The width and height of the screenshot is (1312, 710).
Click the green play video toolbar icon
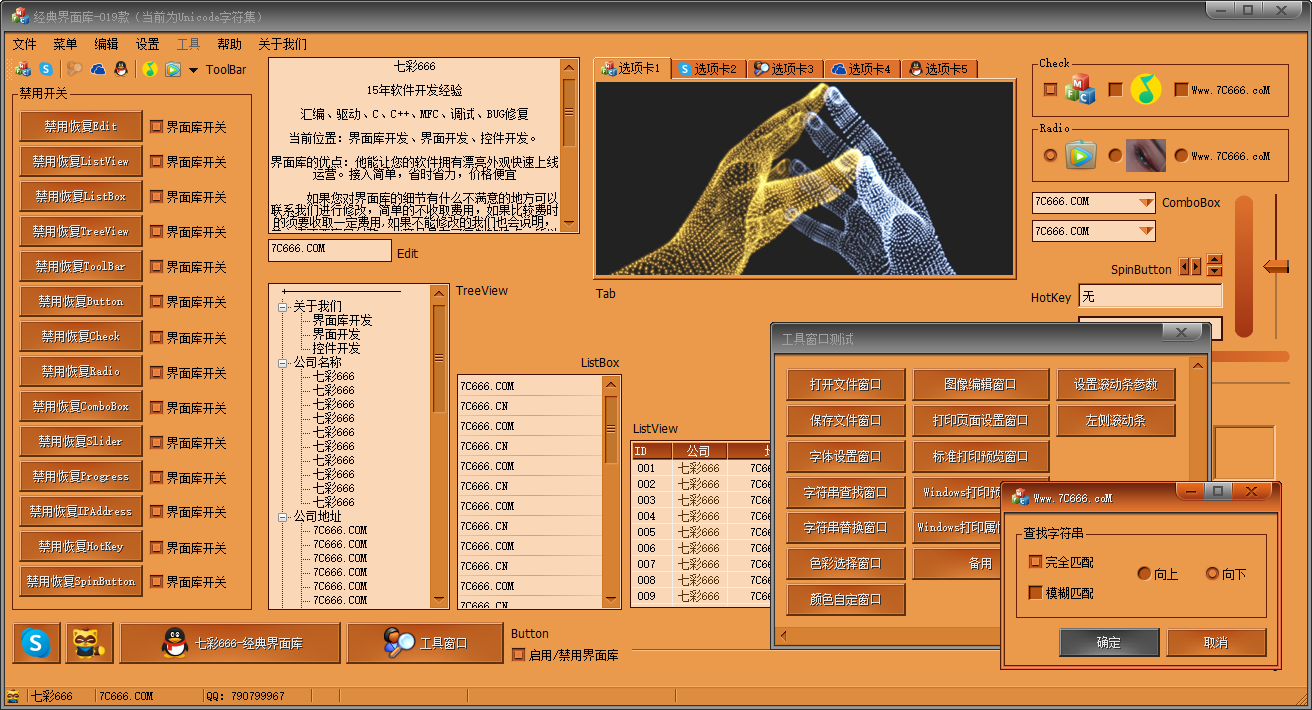pos(173,69)
